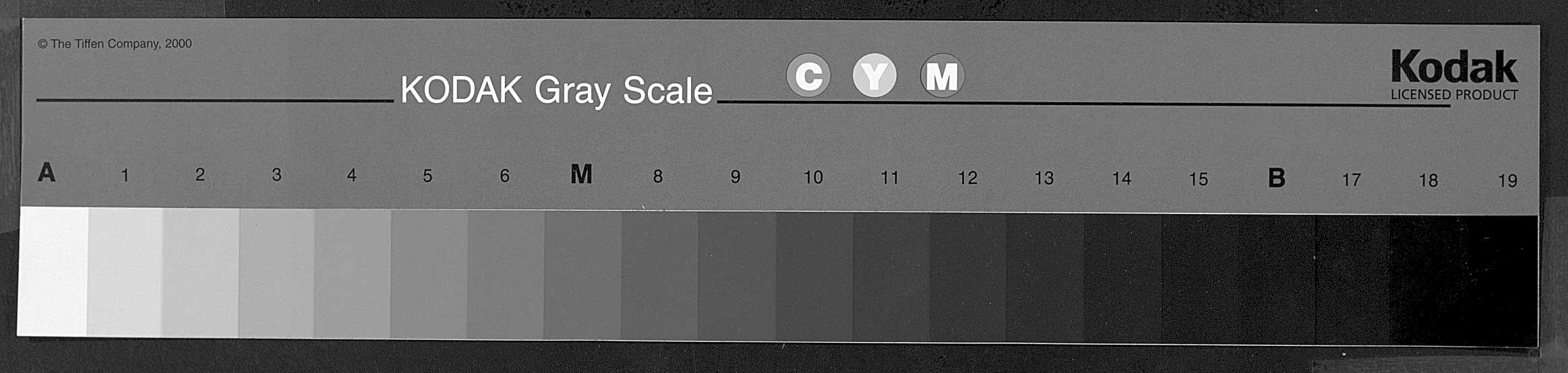Select the dark swatch under B
The image size is (1568, 373).
click(1277, 280)
